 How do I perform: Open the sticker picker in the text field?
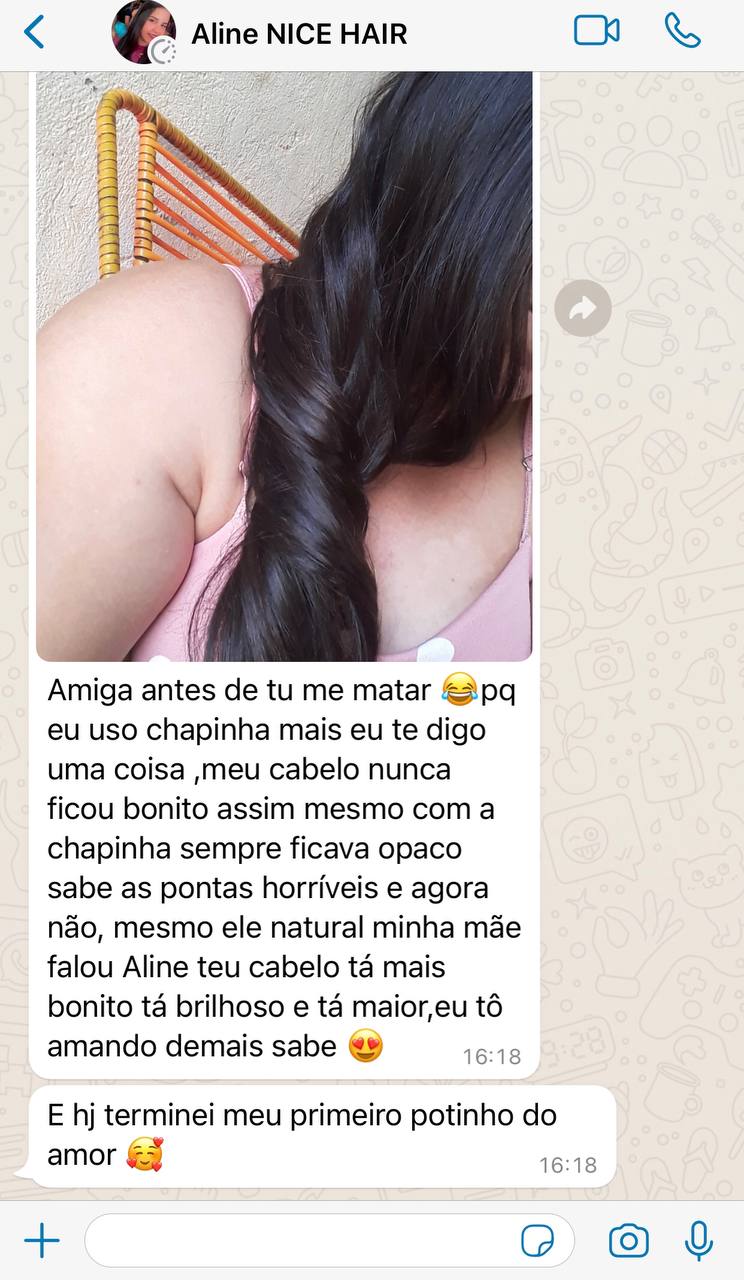tap(538, 1241)
